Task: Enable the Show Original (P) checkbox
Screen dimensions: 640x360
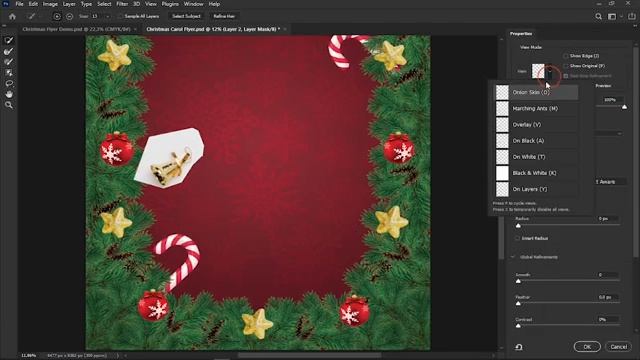Action: [566, 66]
